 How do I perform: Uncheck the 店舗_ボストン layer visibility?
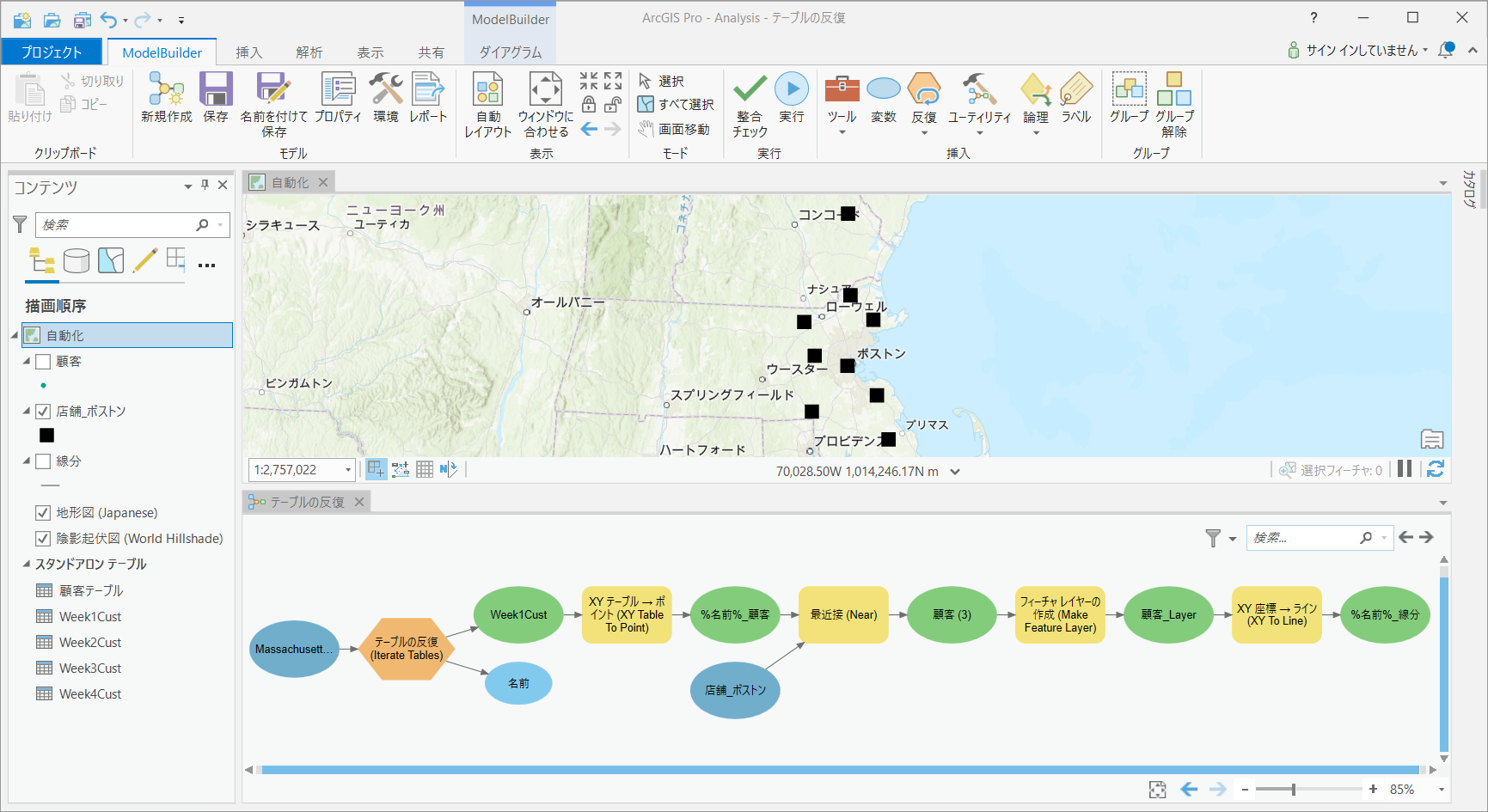[x=43, y=411]
